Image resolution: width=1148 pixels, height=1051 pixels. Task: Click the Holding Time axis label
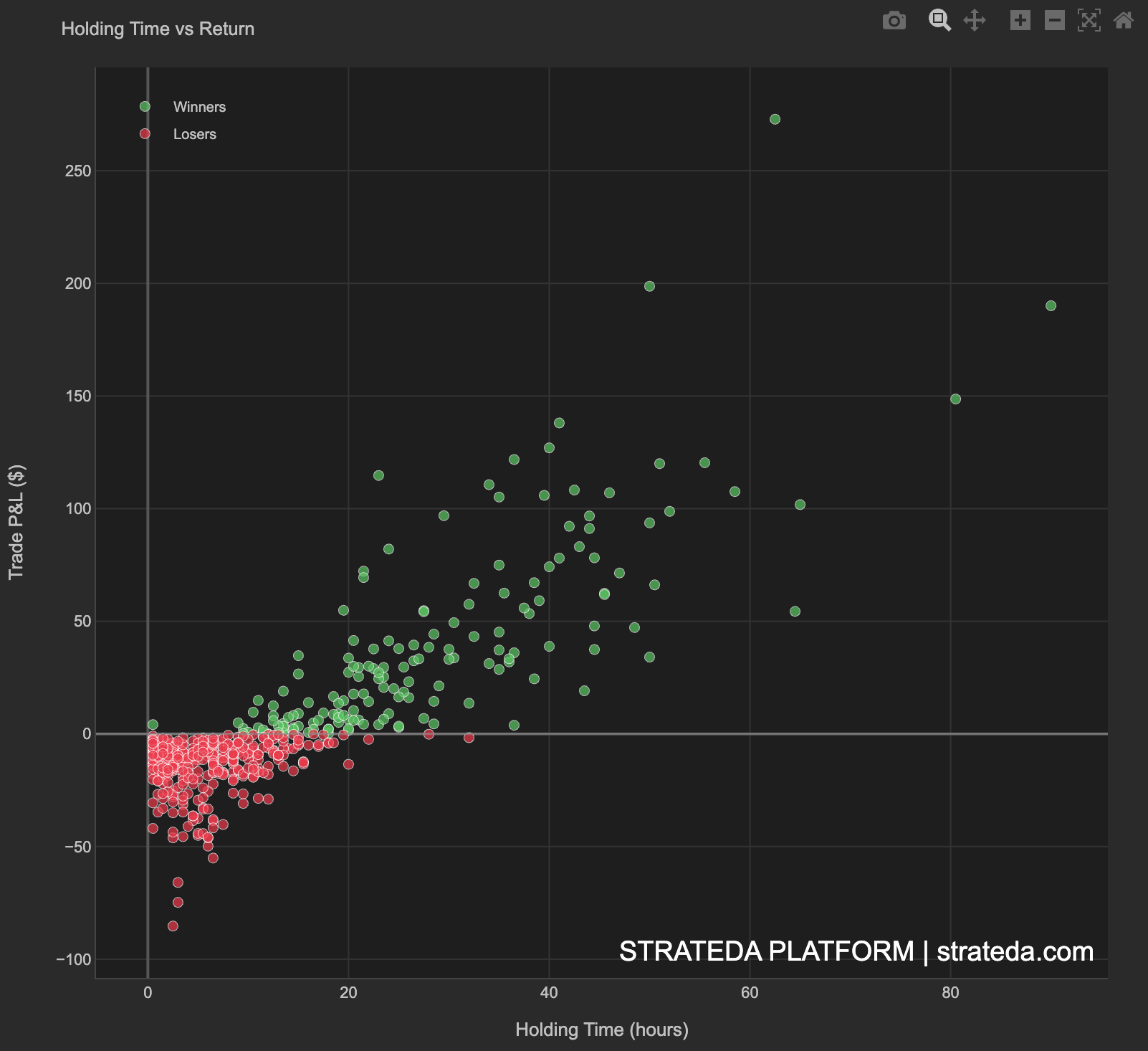tap(602, 1029)
